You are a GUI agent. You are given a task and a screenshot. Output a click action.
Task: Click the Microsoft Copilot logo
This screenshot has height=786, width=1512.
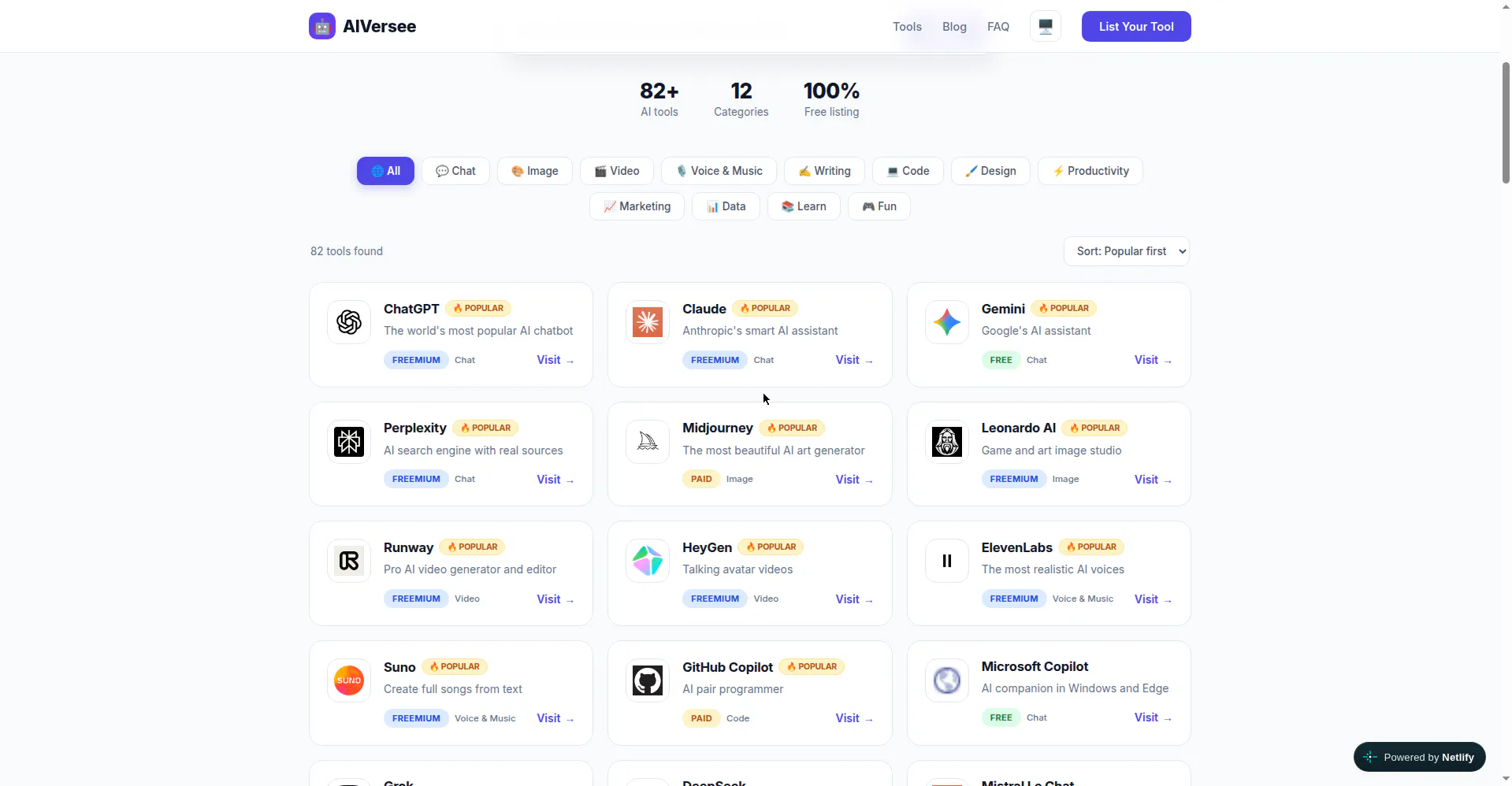tap(947, 680)
